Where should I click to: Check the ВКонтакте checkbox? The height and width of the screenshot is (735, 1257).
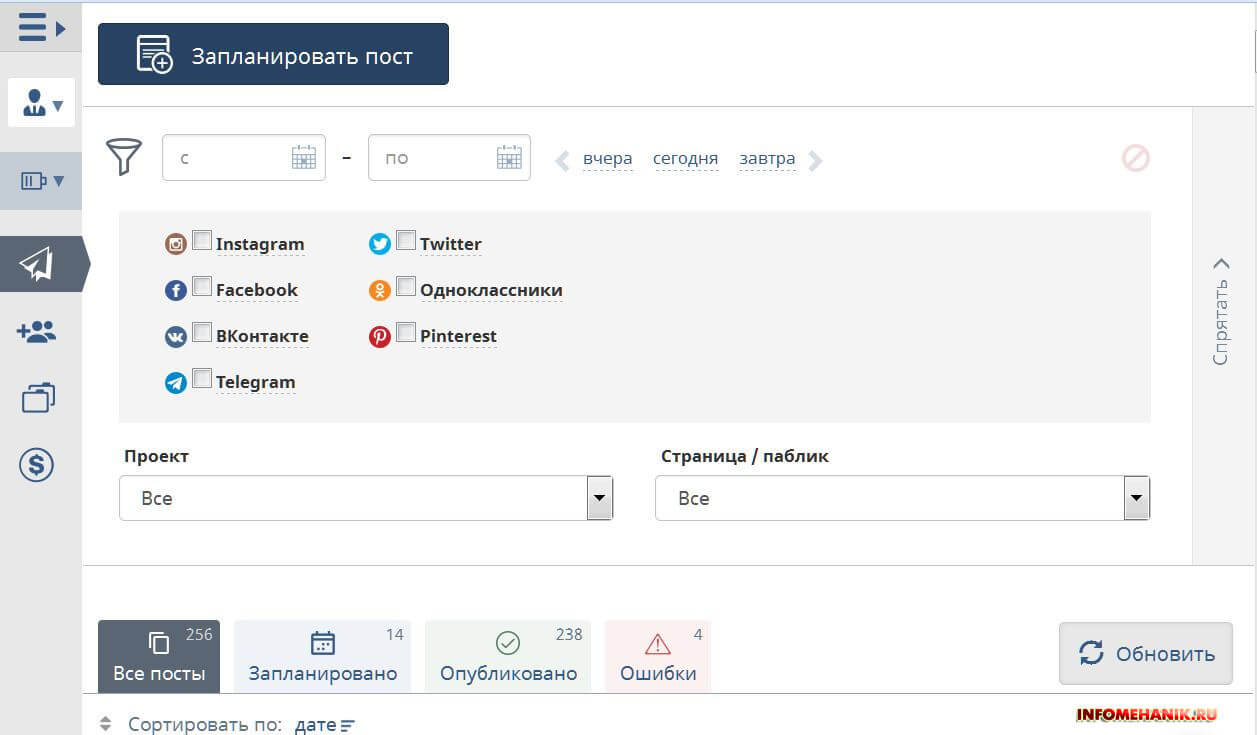tap(202, 332)
